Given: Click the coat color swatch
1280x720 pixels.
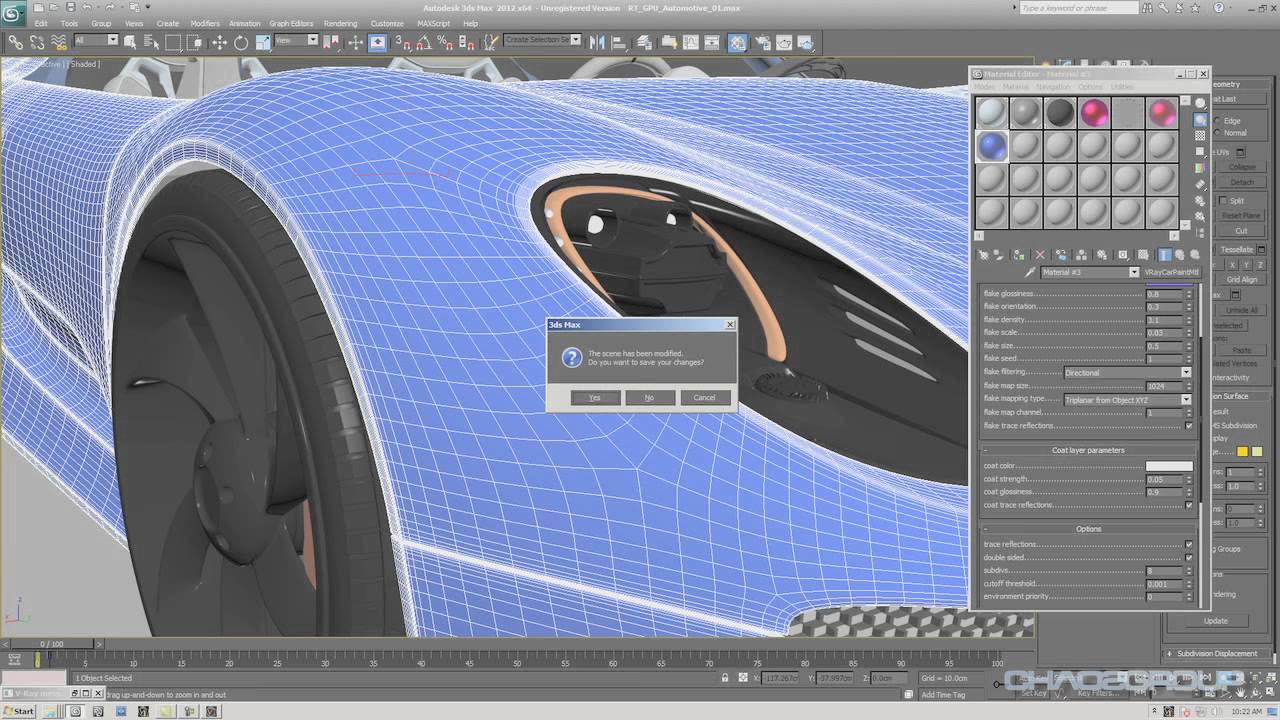Looking at the screenshot, I should 1169,466.
